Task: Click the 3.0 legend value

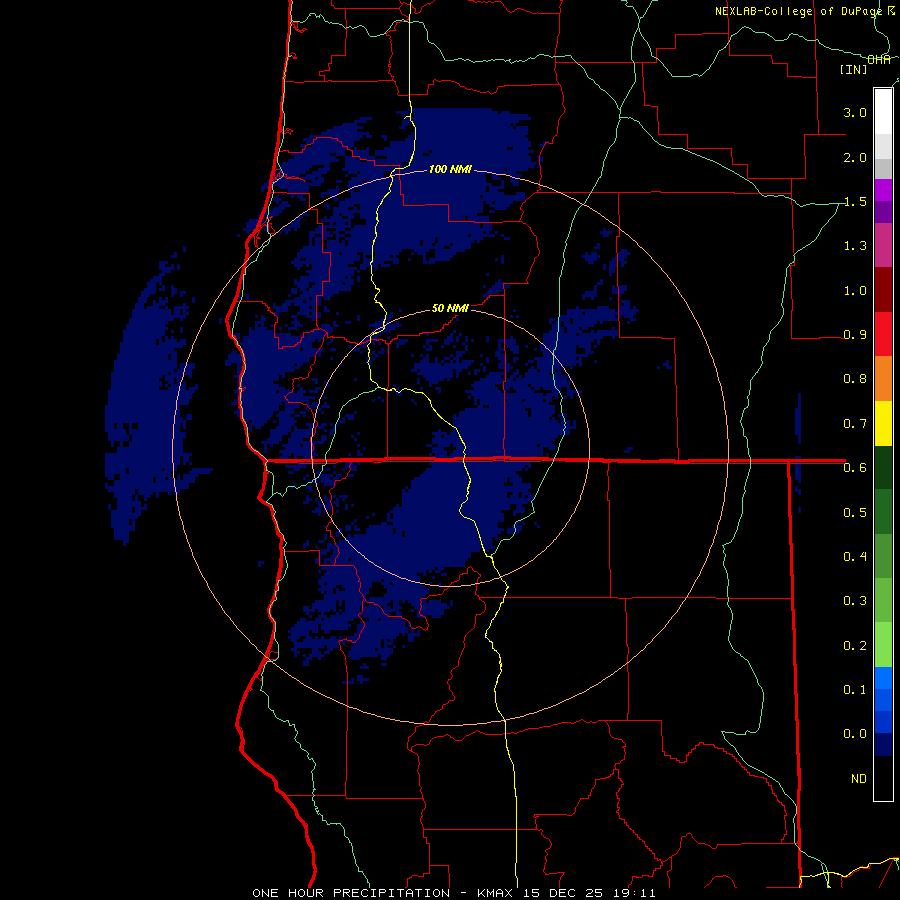Action: pyautogui.click(x=855, y=112)
